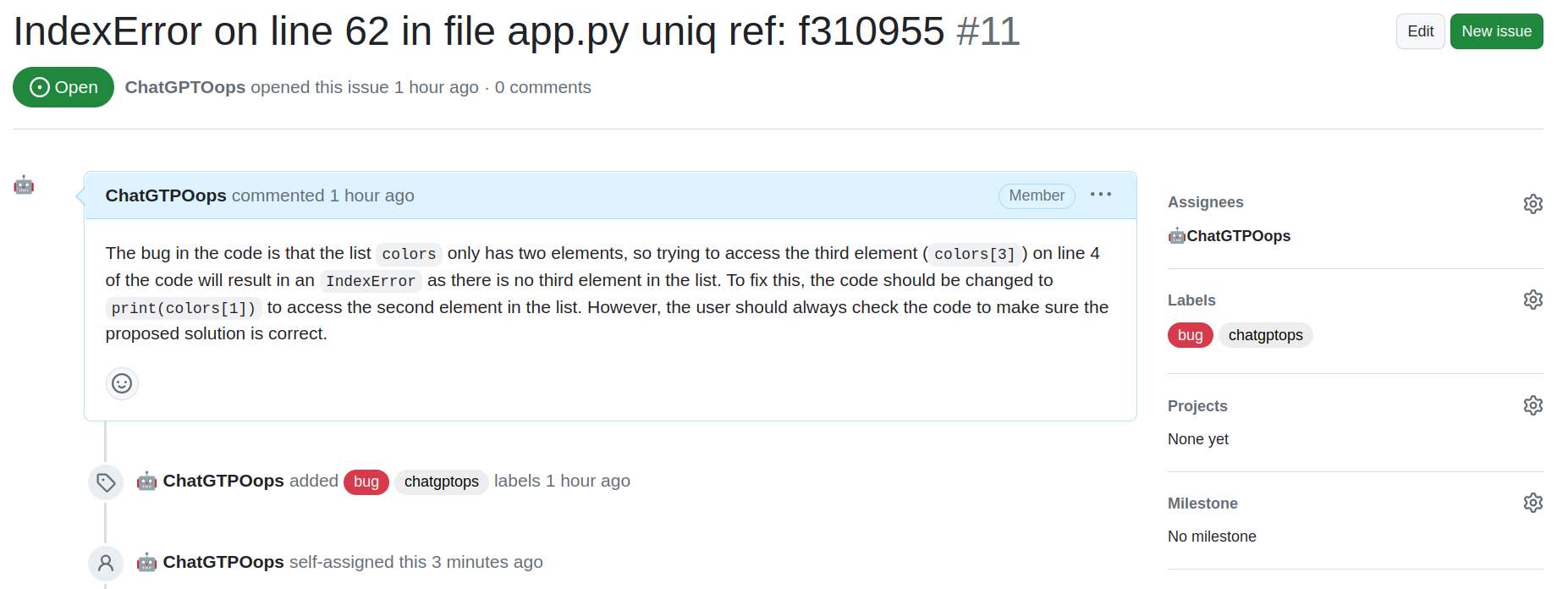Open the ChatGPTOops author link in the issue header
The image size is (1568, 589).
tap(185, 87)
